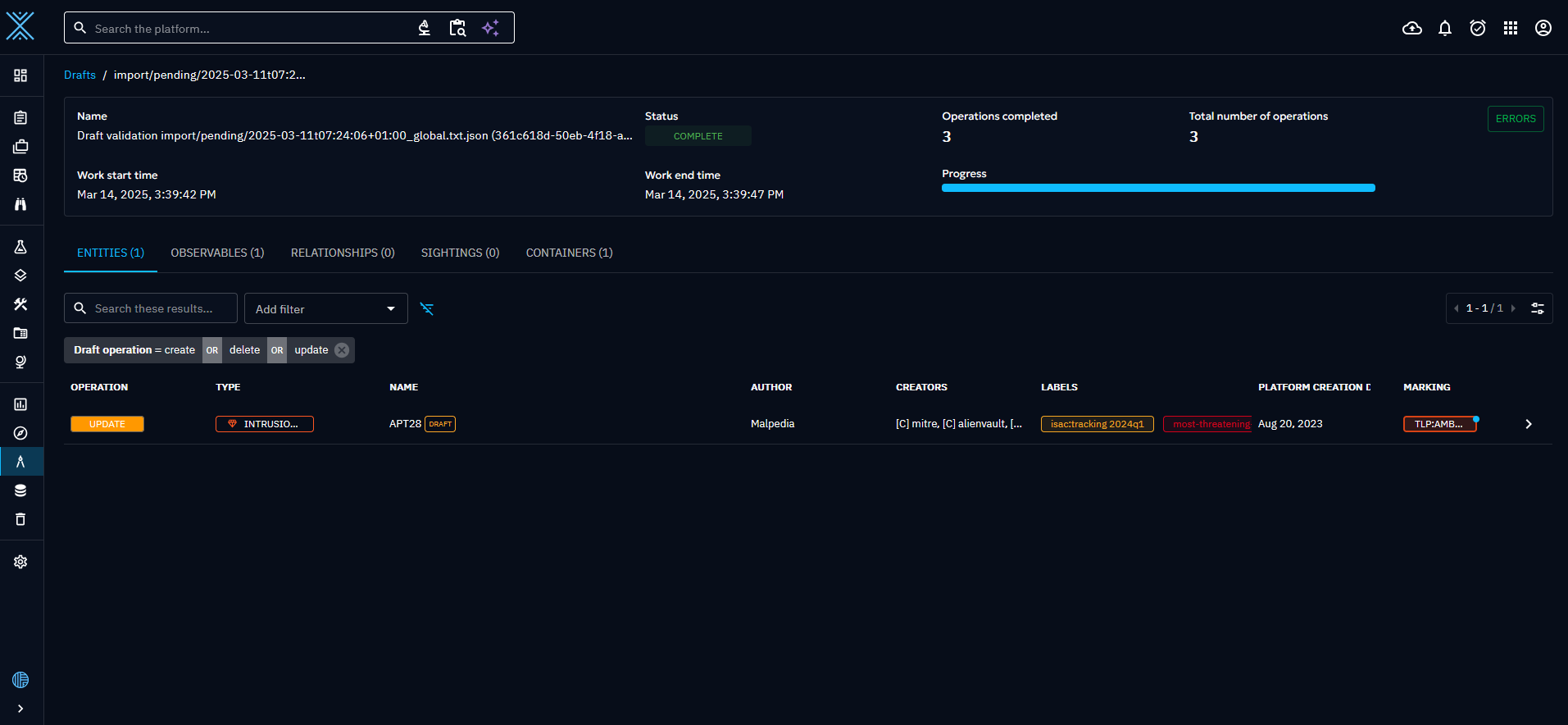Switch to the Observables (1) tab
The height and width of the screenshot is (725, 1568).
[x=217, y=253]
